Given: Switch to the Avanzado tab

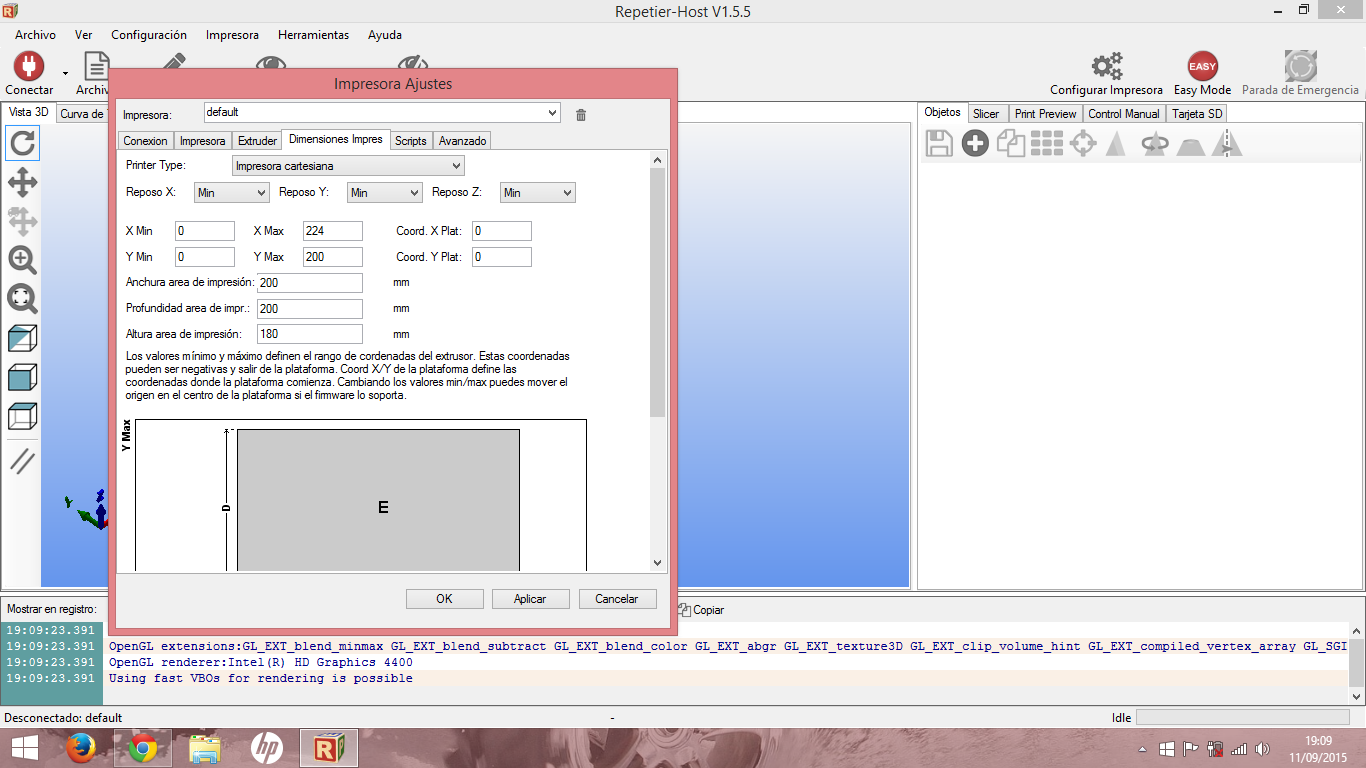Looking at the screenshot, I should [x=462, y=141].
